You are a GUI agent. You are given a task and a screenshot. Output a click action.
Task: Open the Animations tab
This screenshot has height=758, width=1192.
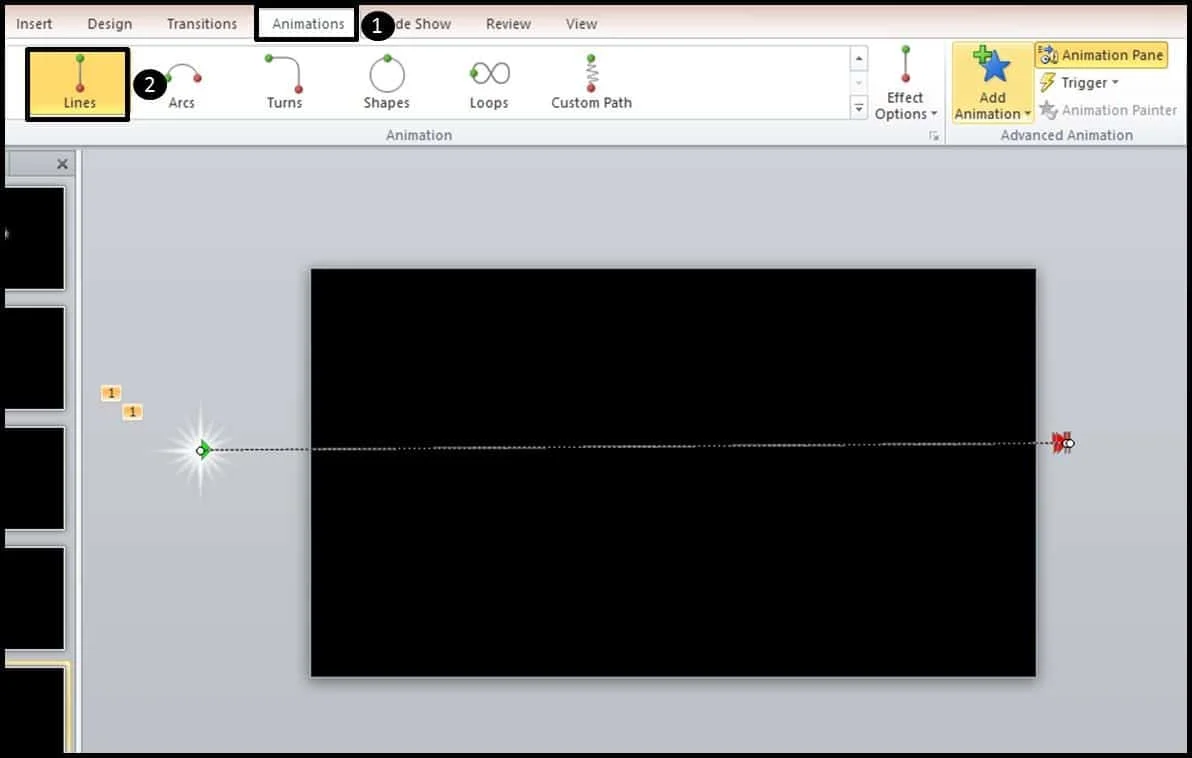coord(308,24)
